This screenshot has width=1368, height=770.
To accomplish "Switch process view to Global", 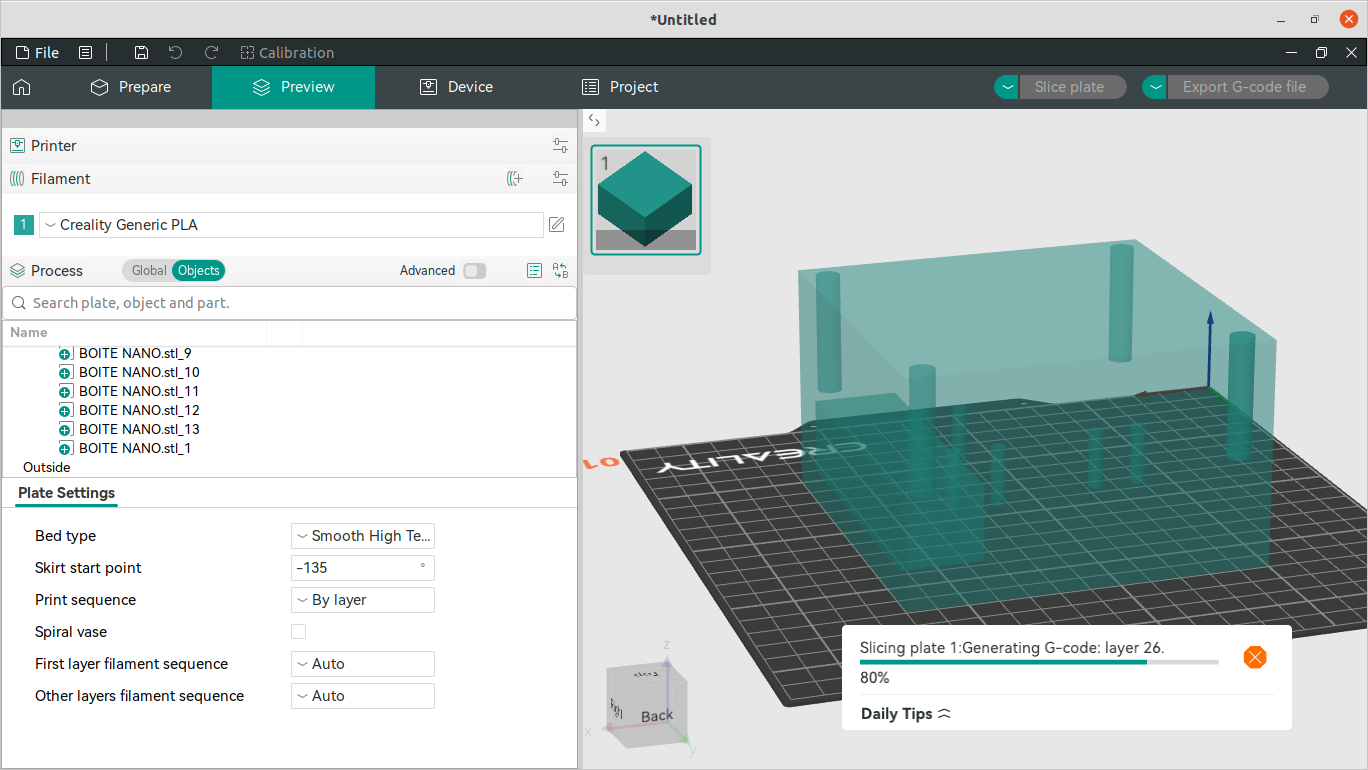I will (x=149, y=271).
